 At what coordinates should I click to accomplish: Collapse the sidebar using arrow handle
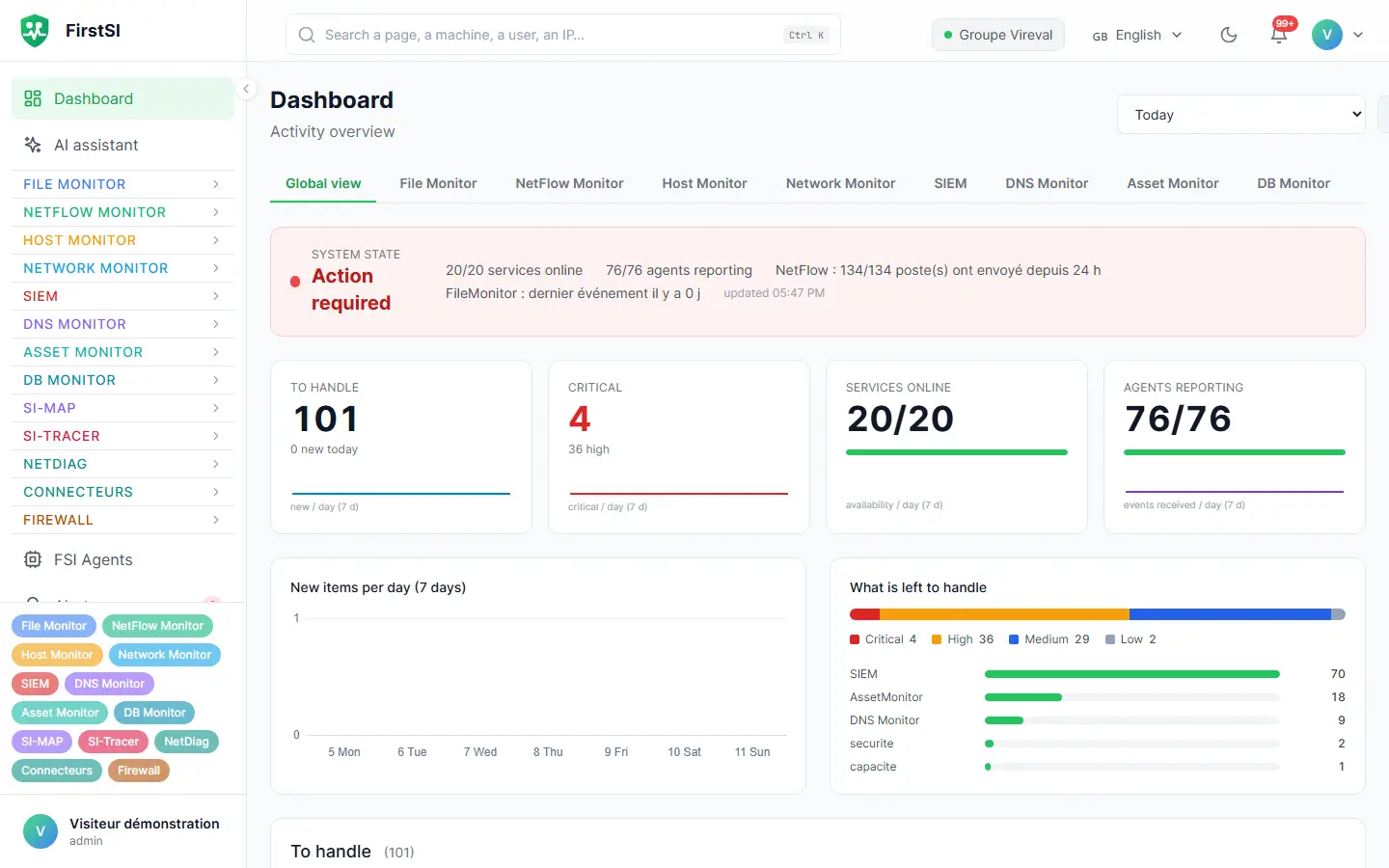pos(246,89)
